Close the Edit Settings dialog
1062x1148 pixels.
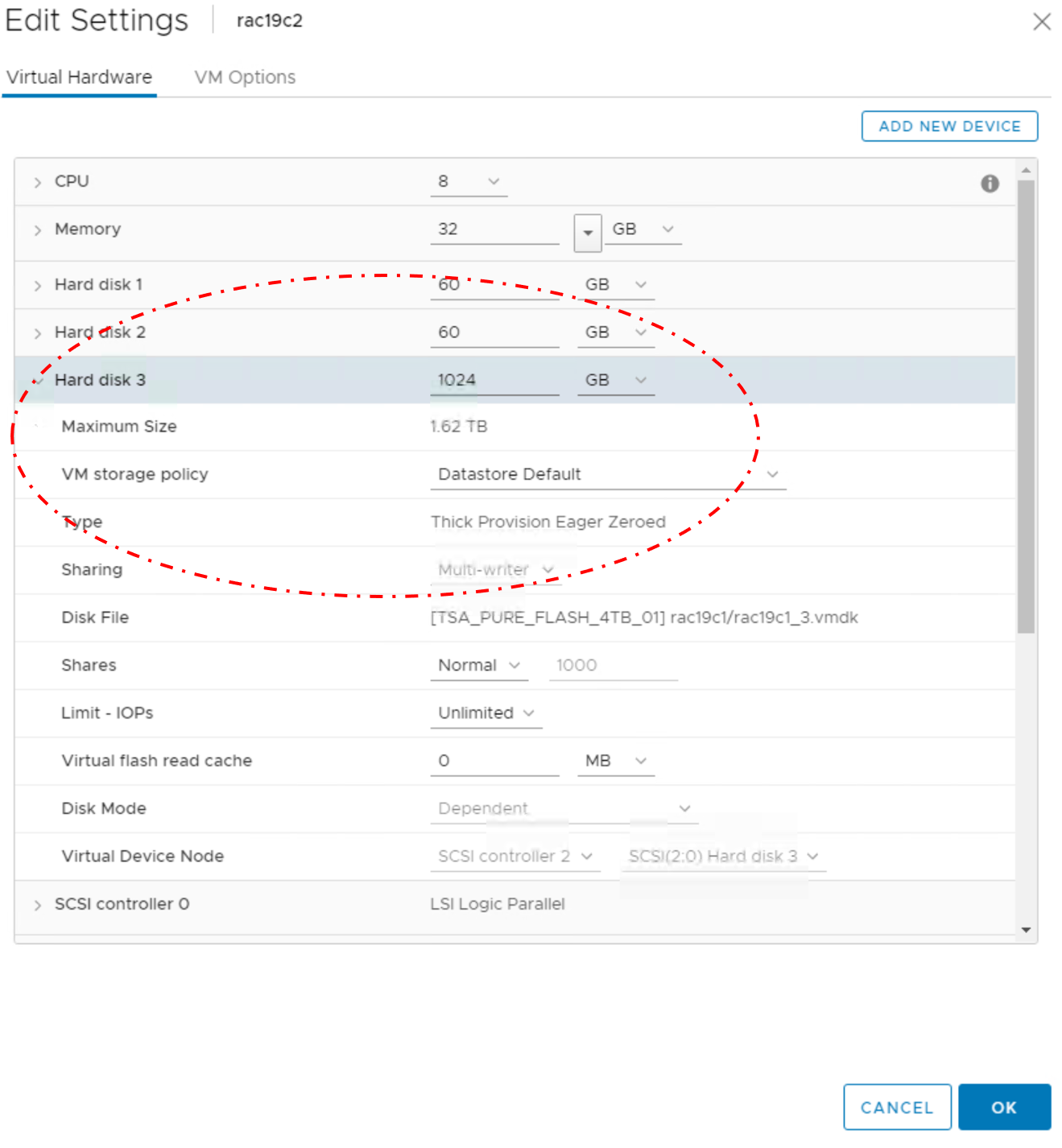pos(1042,22)
